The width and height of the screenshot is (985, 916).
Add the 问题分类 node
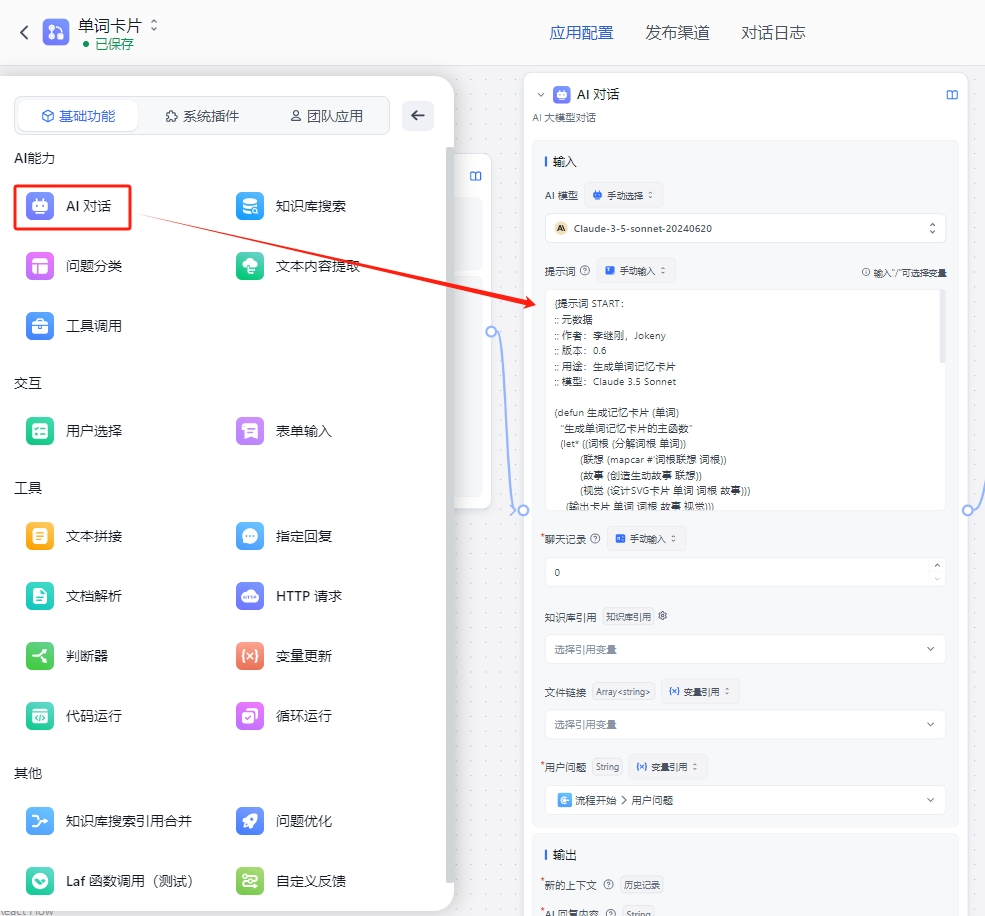(74, 266)
